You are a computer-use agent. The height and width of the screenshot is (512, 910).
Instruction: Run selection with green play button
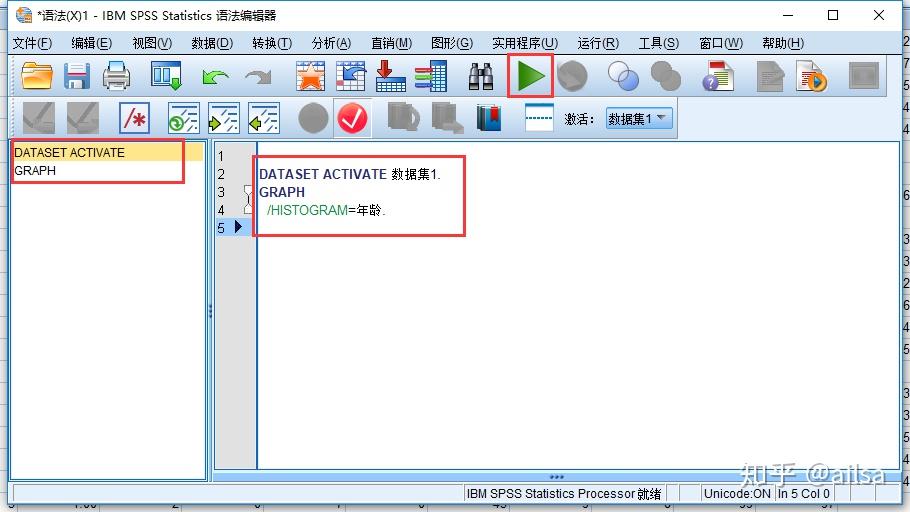[530, 76]
